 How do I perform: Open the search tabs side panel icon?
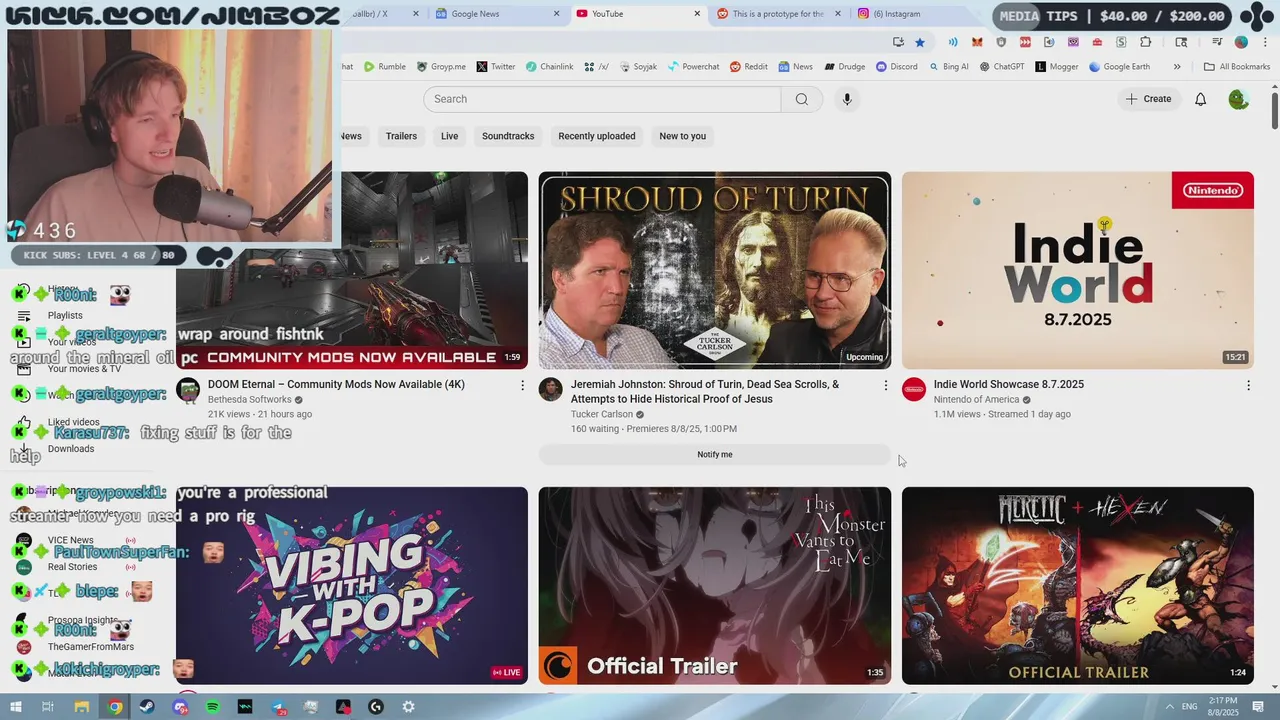tap(1181, 42)
